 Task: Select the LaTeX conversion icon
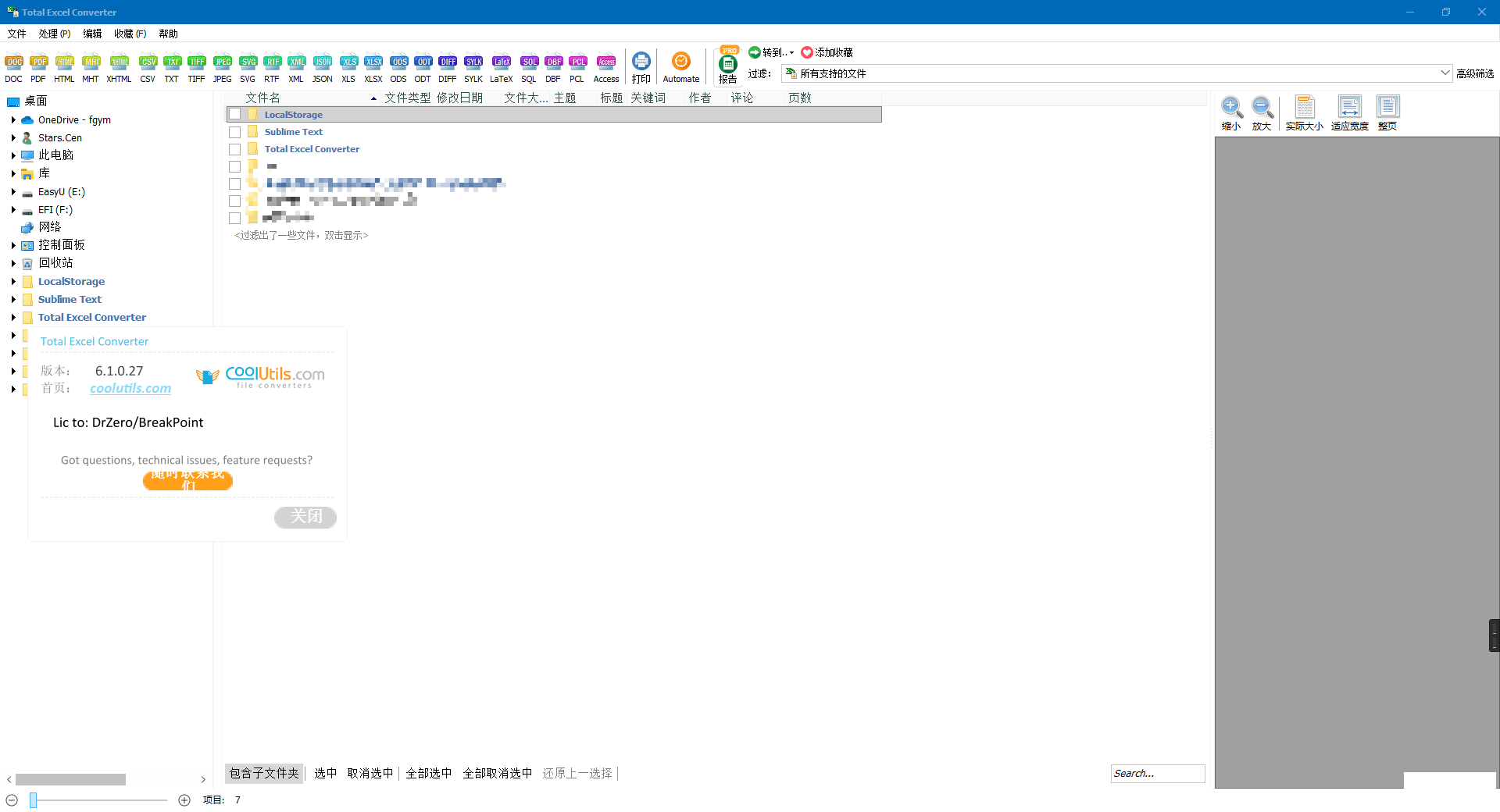[502, 68]
